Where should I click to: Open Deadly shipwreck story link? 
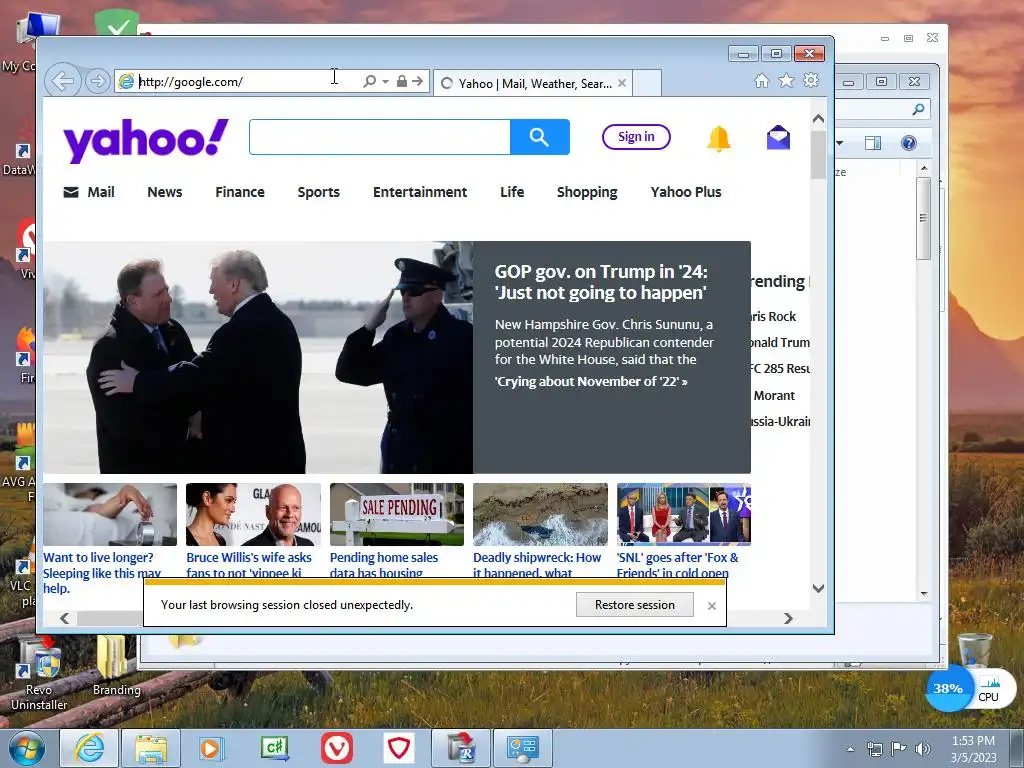click(537, 565)
